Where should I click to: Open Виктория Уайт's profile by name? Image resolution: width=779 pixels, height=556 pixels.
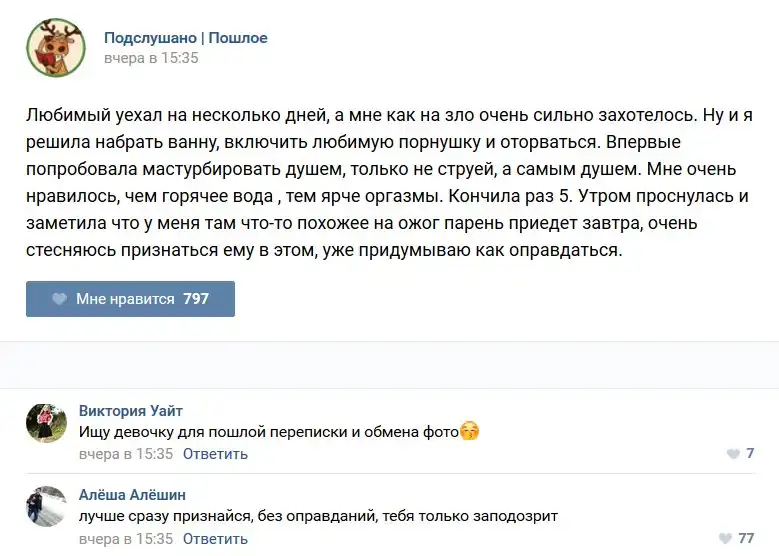(x=130, y=411)
